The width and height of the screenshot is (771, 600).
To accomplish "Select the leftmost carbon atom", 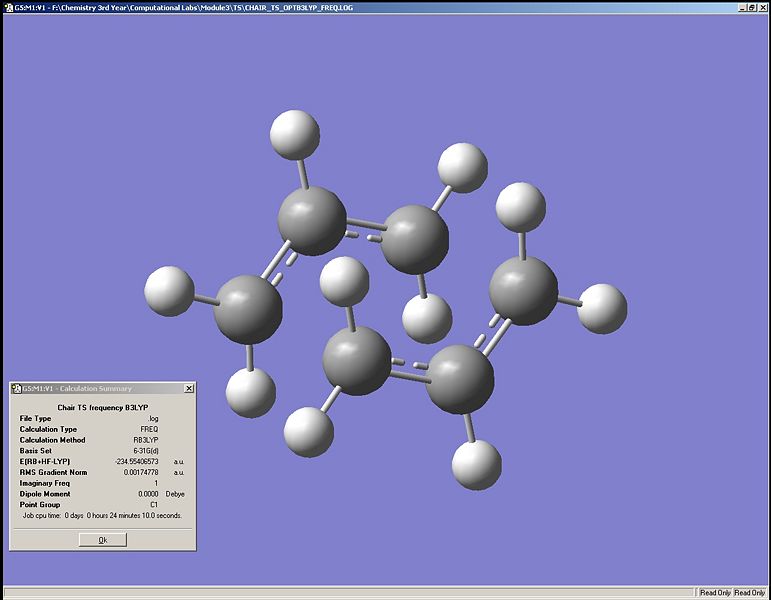I will pyautogui.click(x=248, y=310).
